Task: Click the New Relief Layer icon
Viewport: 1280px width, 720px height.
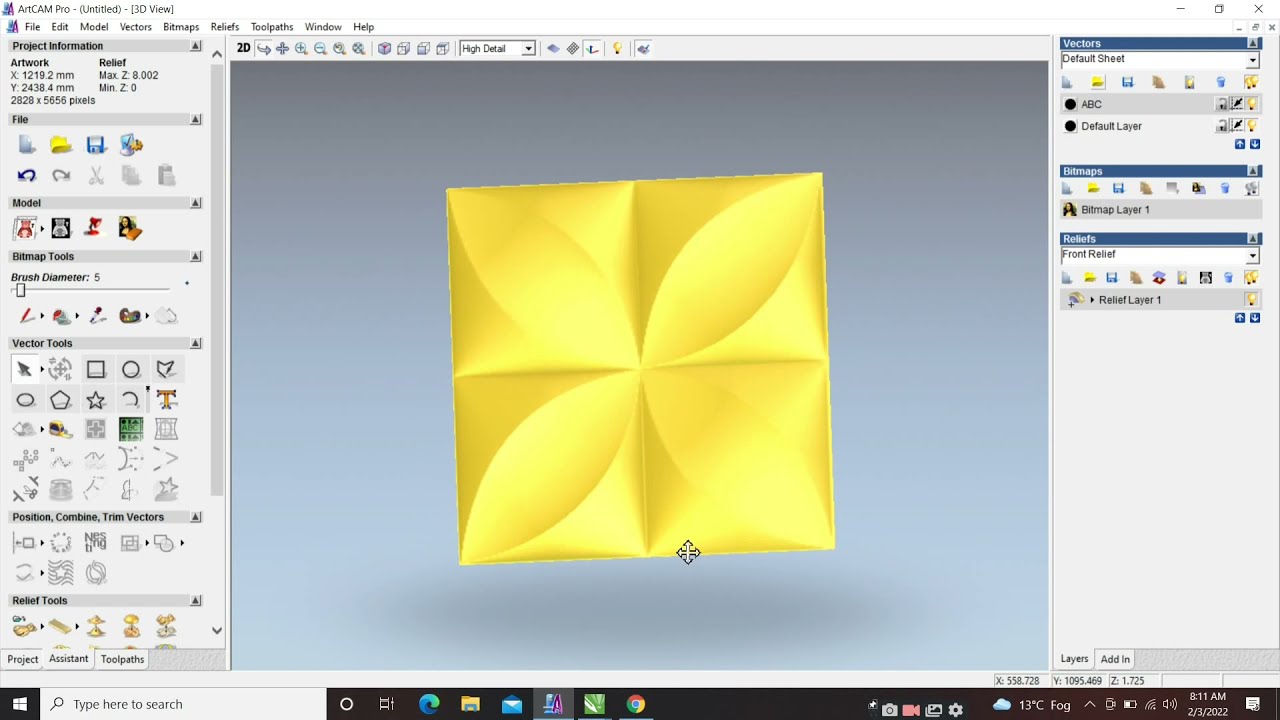Action: pos(1067,277)
